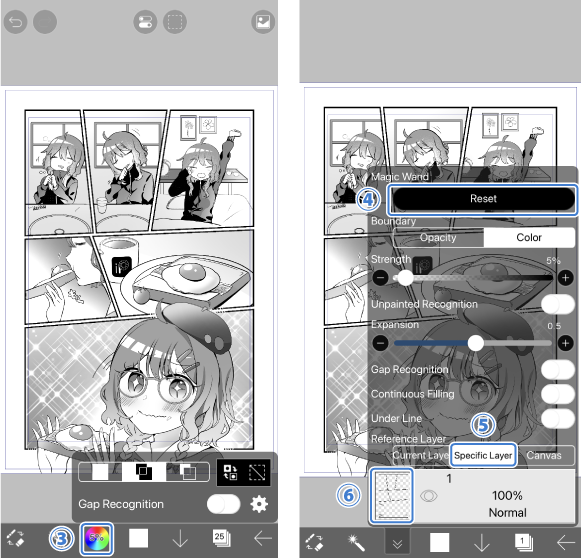Select layer 1 thumbnail
Image resolution: width=581 pixels, height=558 pixels.
click(x=392, y=496)
